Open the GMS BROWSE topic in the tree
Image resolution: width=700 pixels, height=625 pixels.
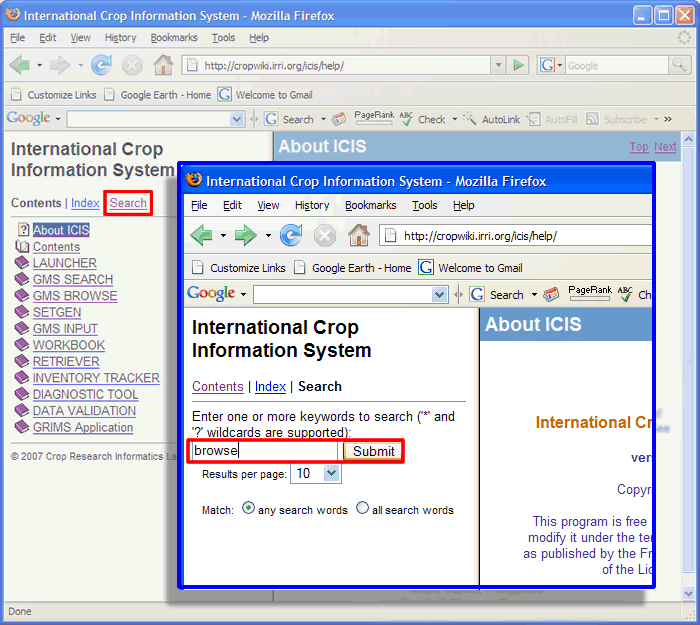coord(75,296)
